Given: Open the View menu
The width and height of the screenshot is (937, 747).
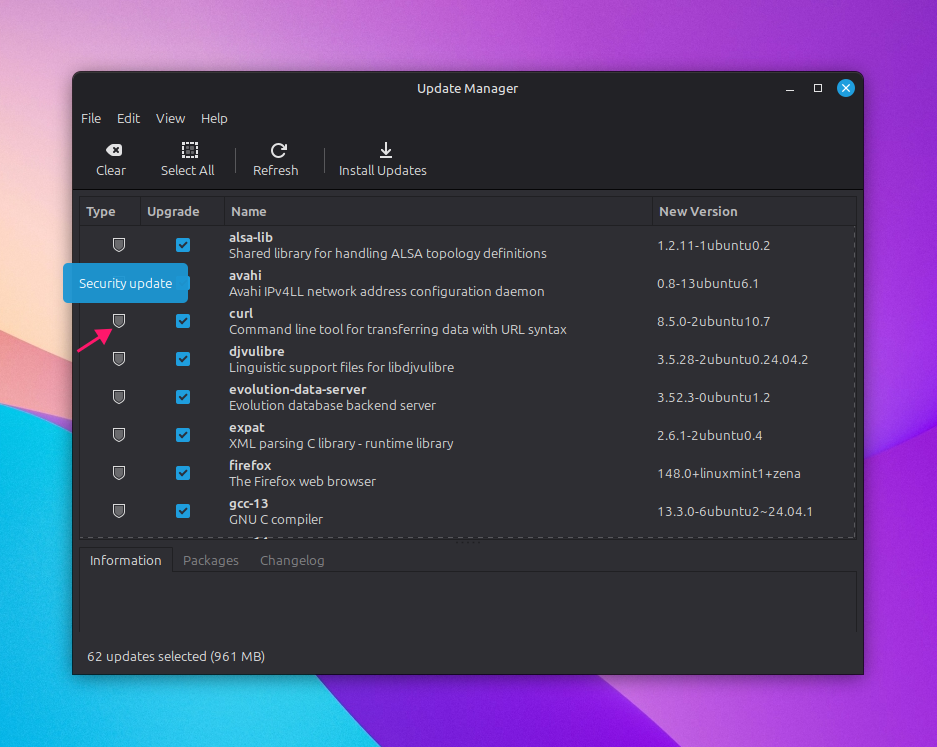Looking at the screenshot, I should [170, 118].
